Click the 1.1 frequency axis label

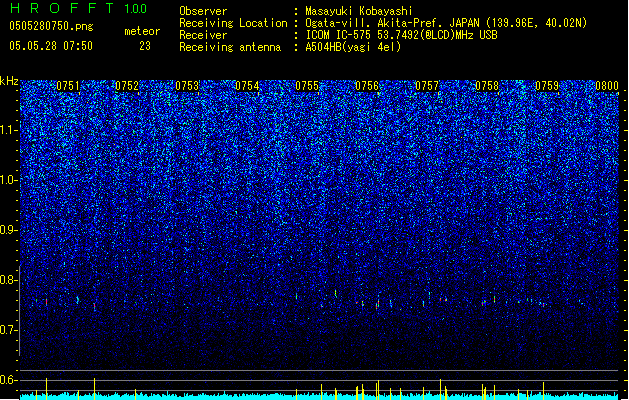(x=8, y=130)
